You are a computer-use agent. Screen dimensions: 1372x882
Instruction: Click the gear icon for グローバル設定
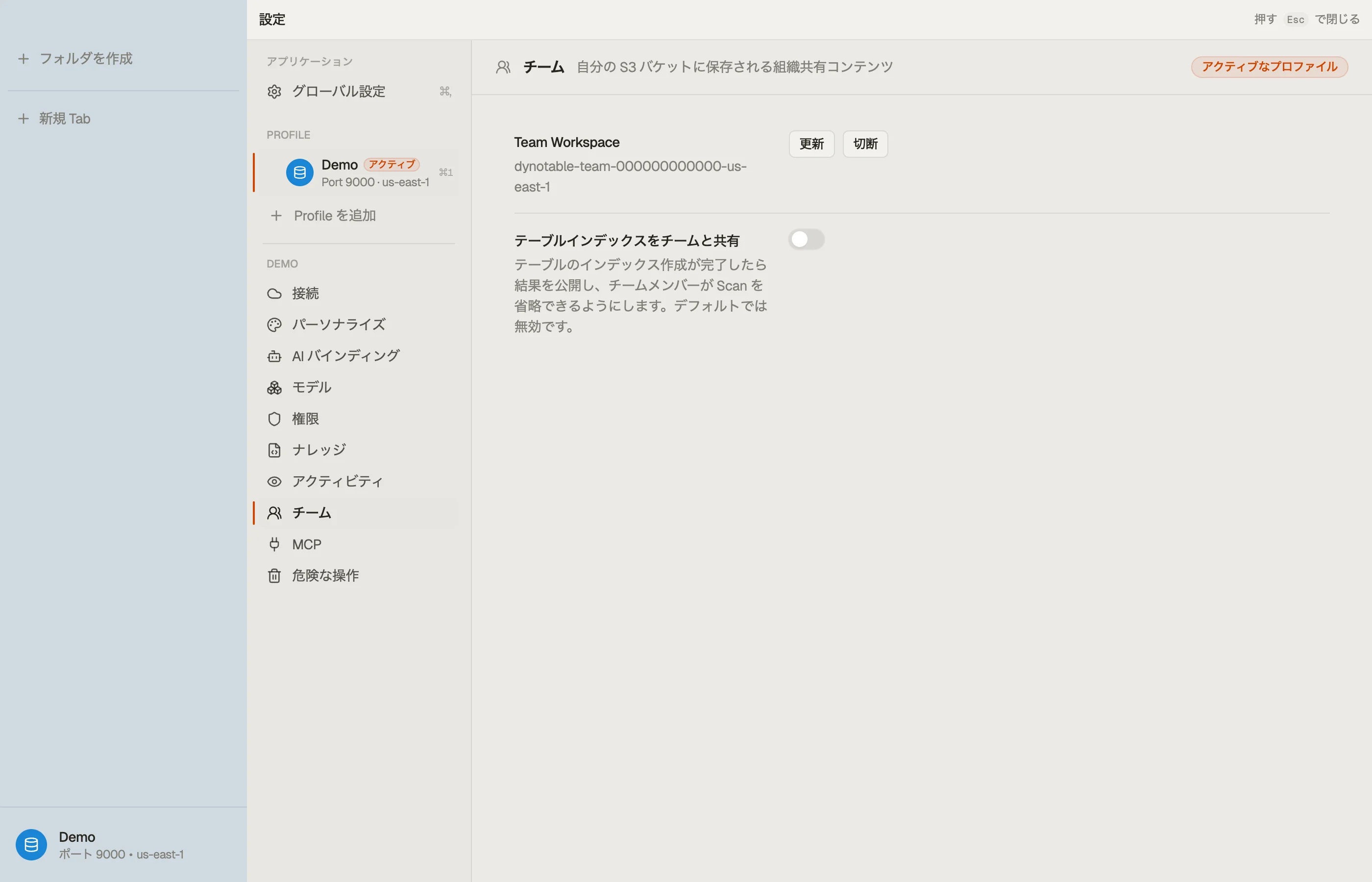pos(274,92)
